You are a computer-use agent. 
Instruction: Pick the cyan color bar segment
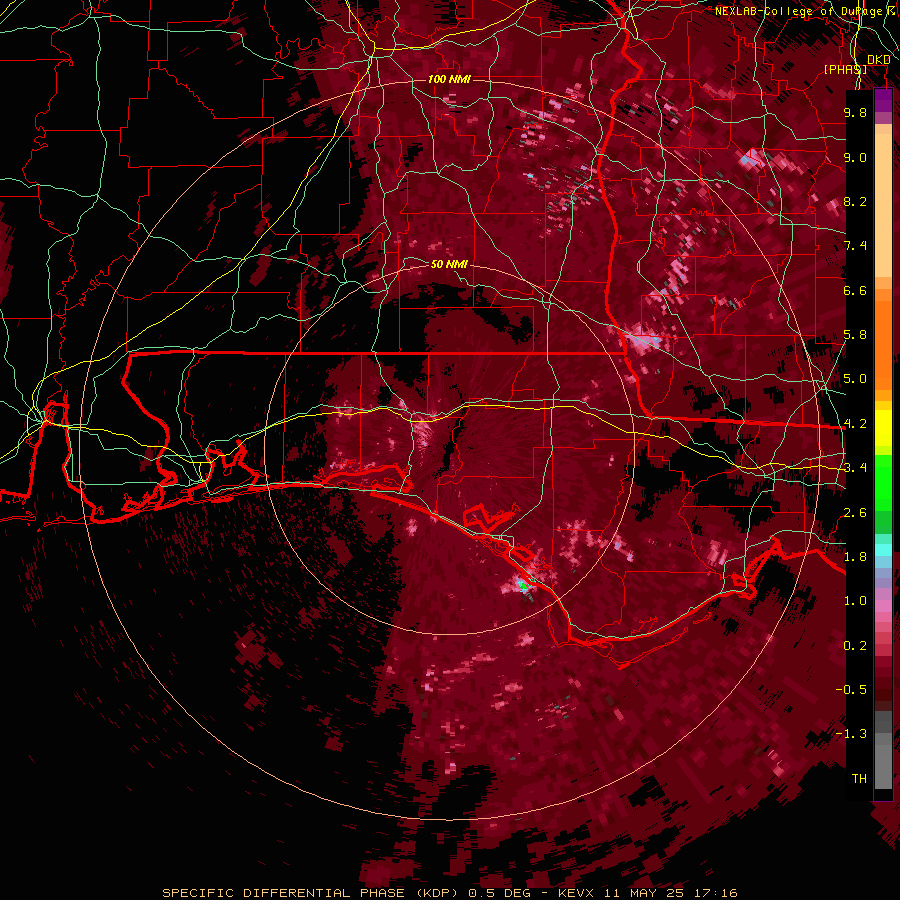tap(883, 550)
